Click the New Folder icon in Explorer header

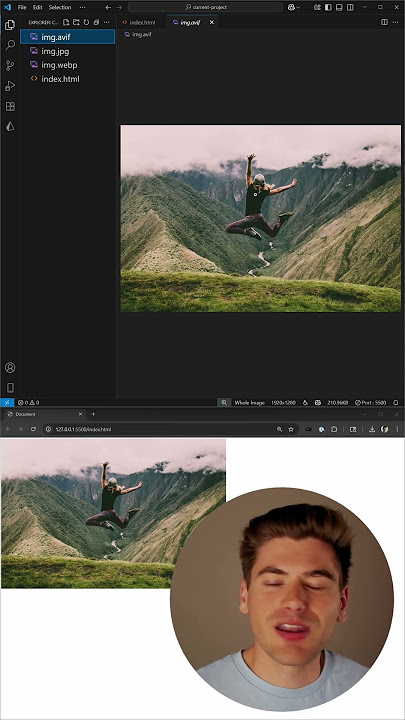76,22
